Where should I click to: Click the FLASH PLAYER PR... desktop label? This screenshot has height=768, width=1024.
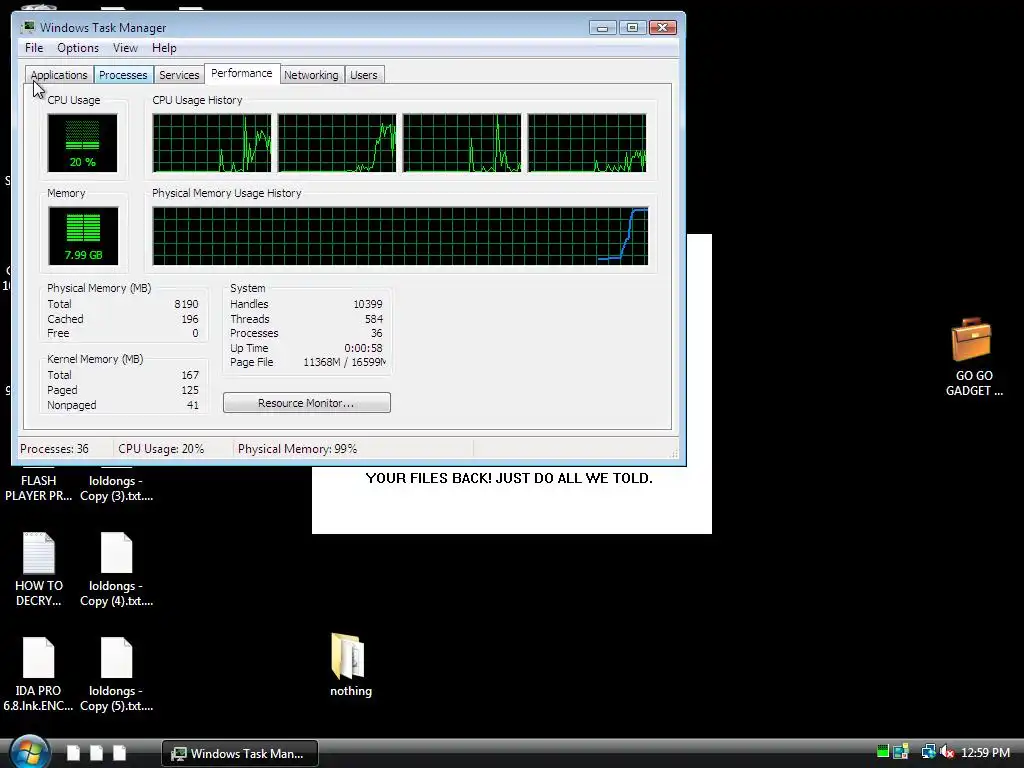pos(39,488)
